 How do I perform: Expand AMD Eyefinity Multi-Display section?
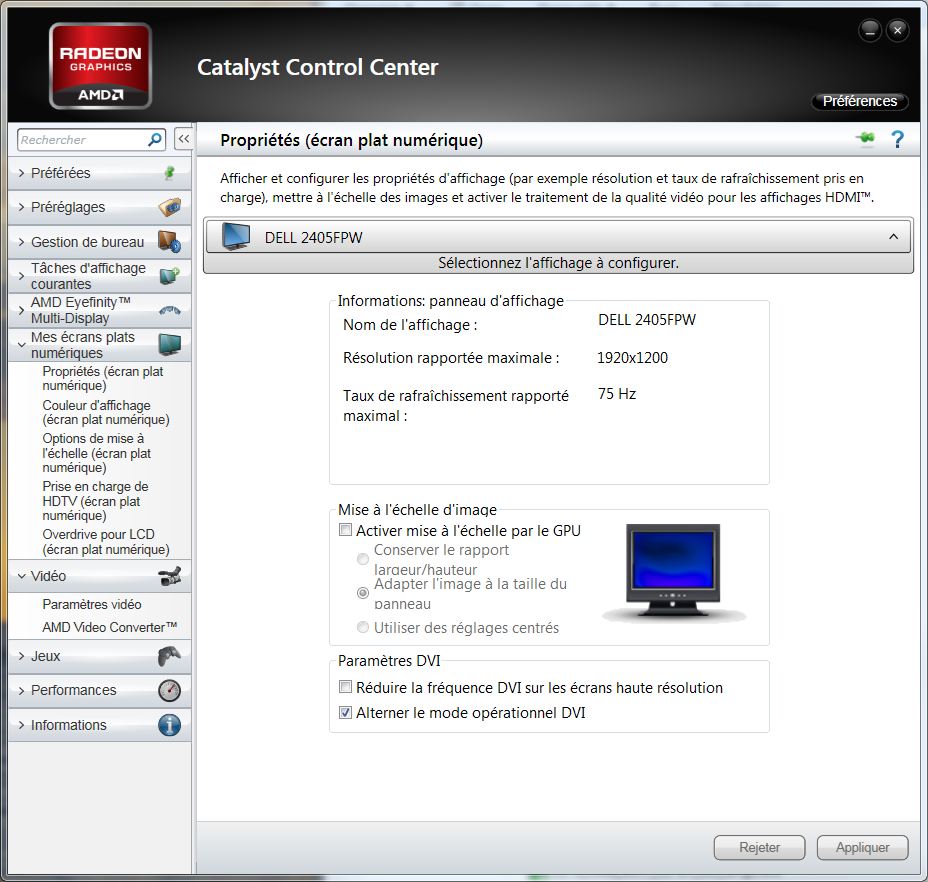[x=21, y=310]
